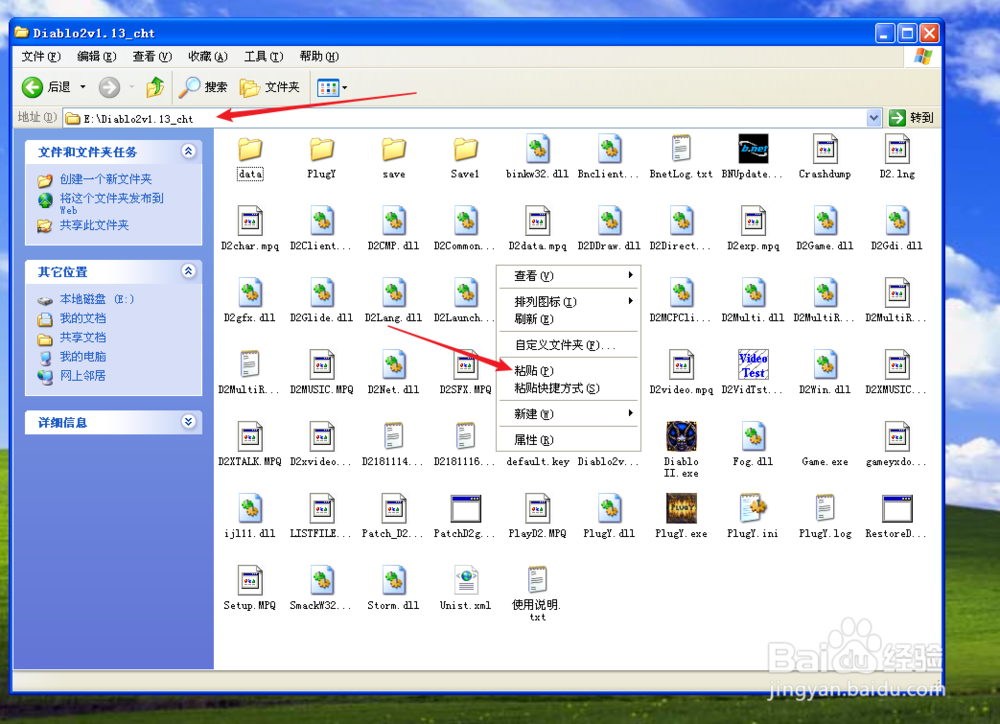The height and width of the screenshot is (724, 1000).
Task: Select the PlugY.log file
Action: [825, 516]
